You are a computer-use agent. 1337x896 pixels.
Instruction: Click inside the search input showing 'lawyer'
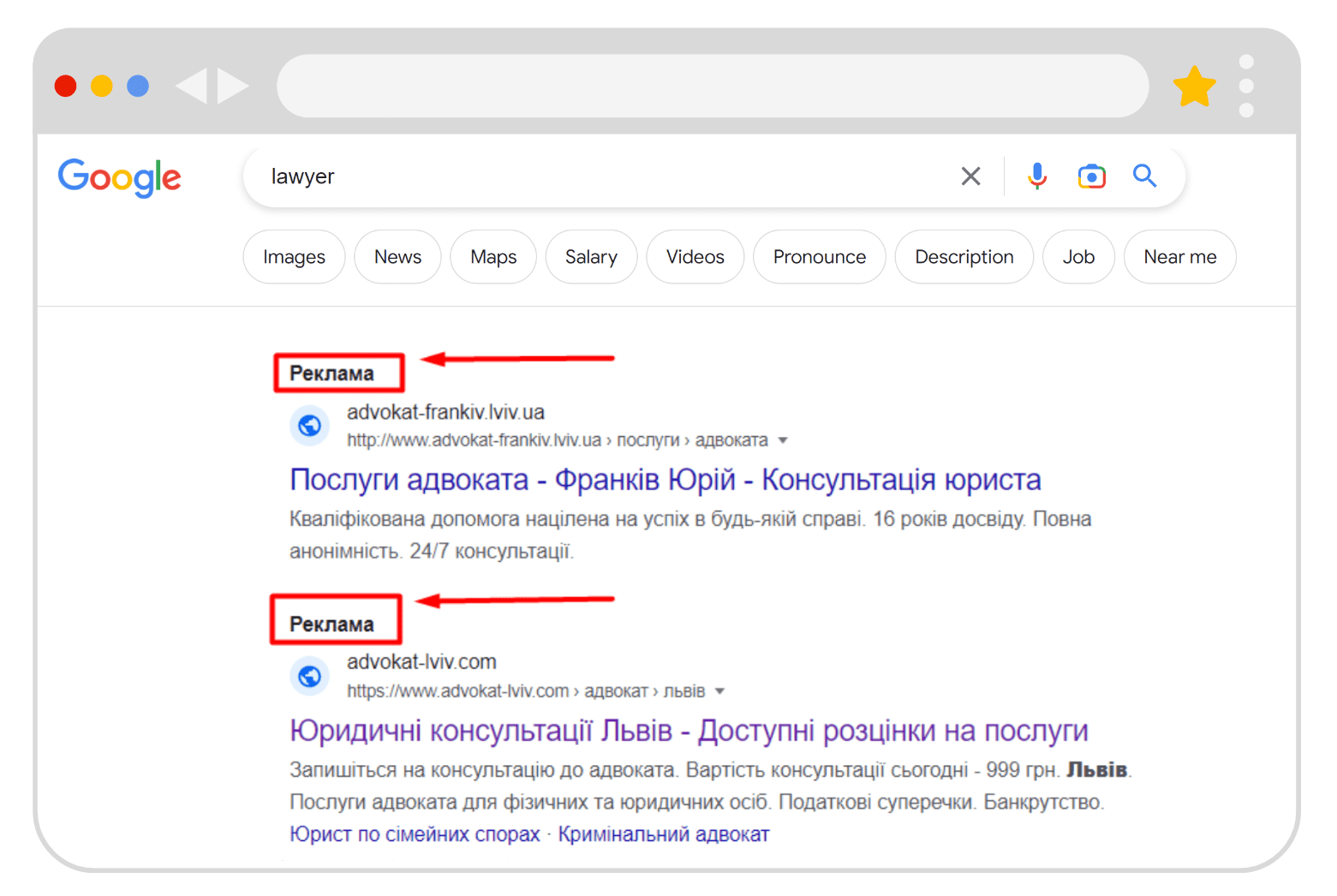pos(600,176)
